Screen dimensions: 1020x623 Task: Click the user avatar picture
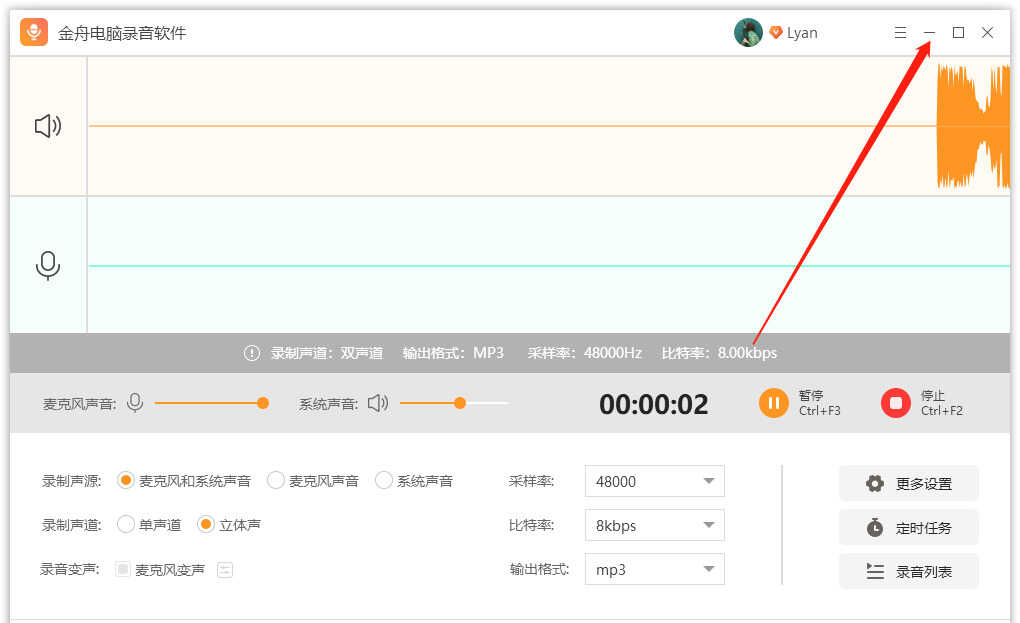tap(748, 33)
